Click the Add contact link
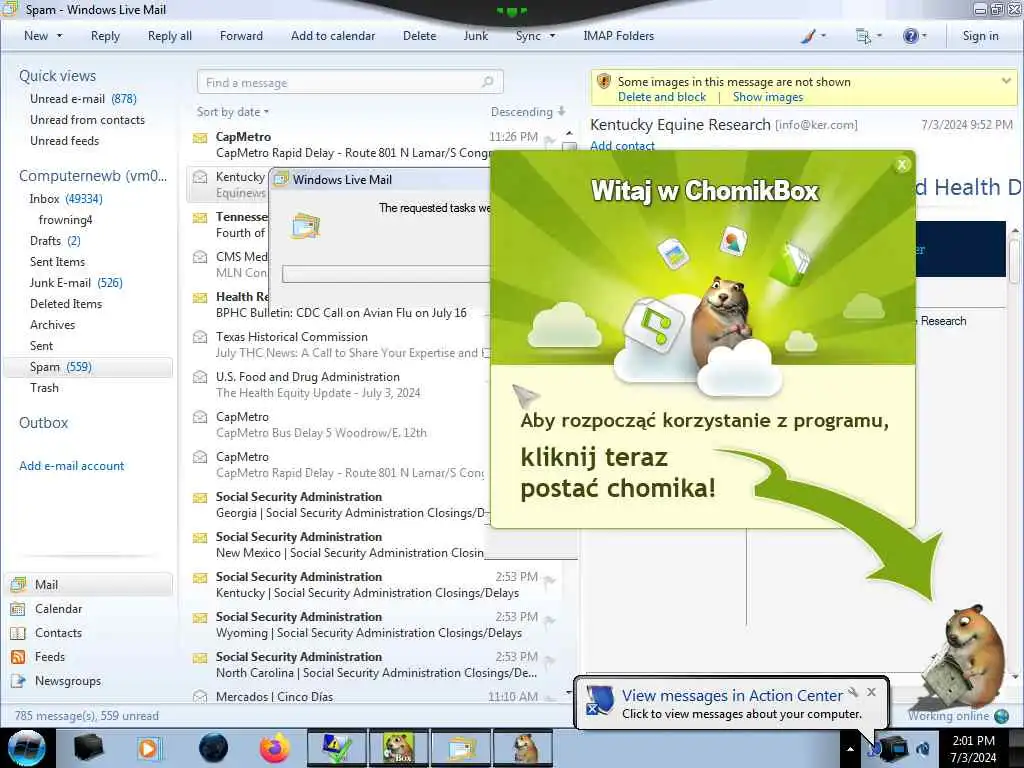Screen dimensions: 1024x768 622,146
